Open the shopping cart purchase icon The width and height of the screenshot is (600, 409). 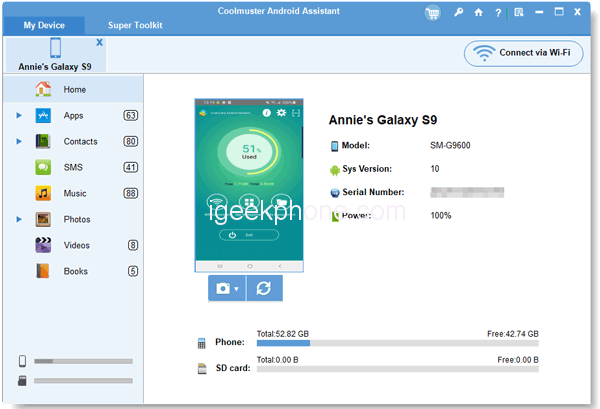[x=432, y=13]
